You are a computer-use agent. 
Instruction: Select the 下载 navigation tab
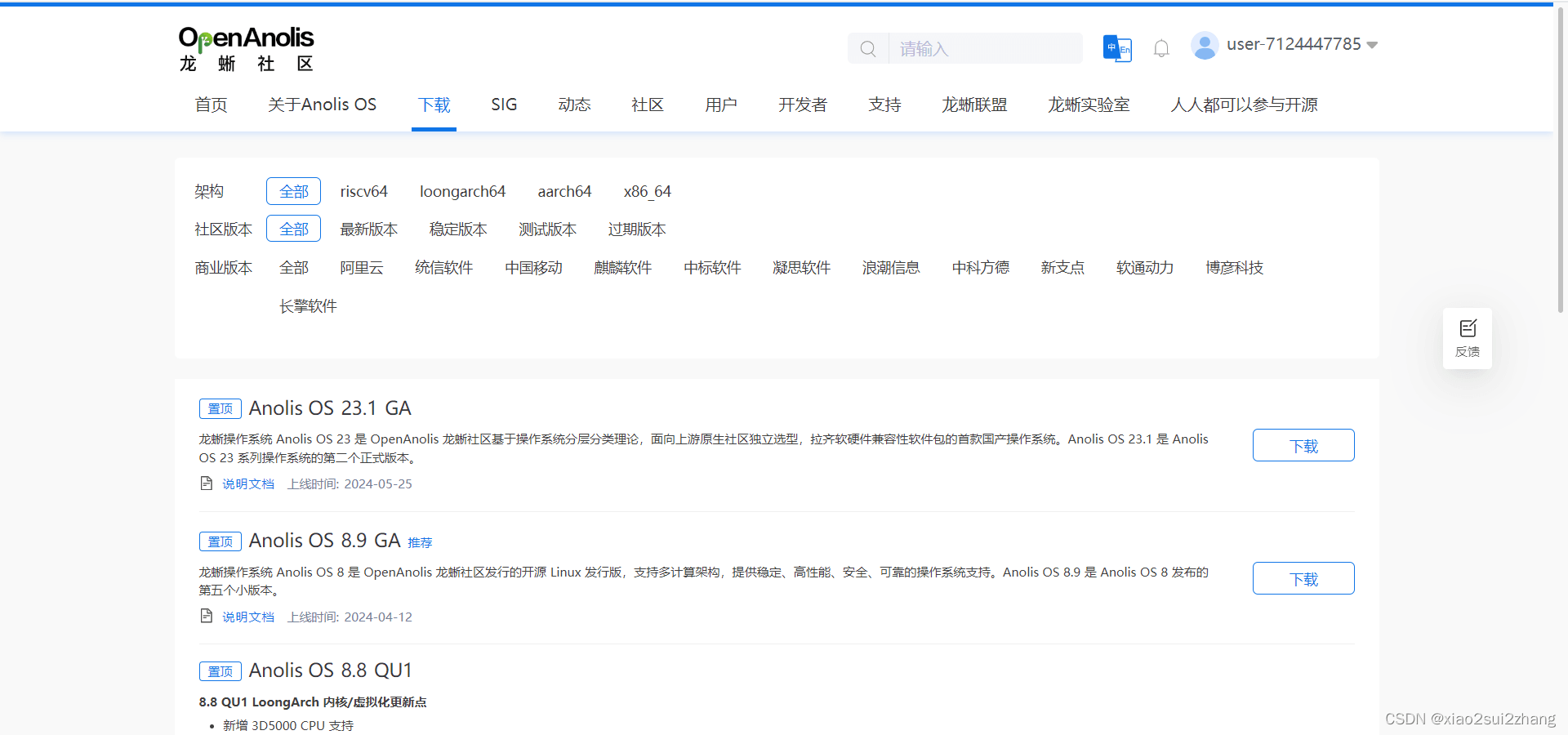point(434,105)
